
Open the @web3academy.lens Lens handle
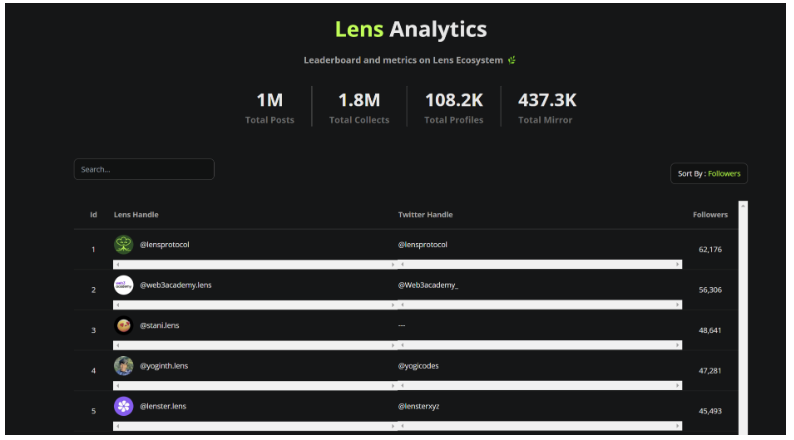[176, 285]
